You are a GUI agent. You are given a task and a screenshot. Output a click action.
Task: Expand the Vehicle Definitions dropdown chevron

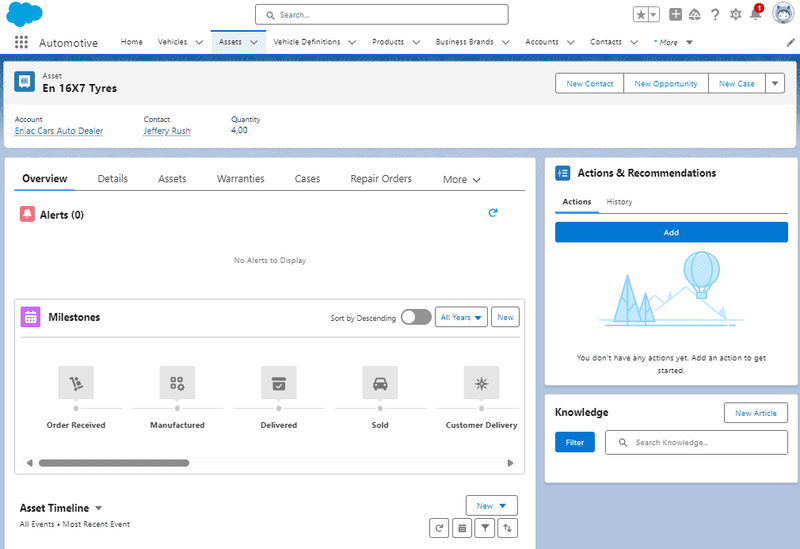352,42
